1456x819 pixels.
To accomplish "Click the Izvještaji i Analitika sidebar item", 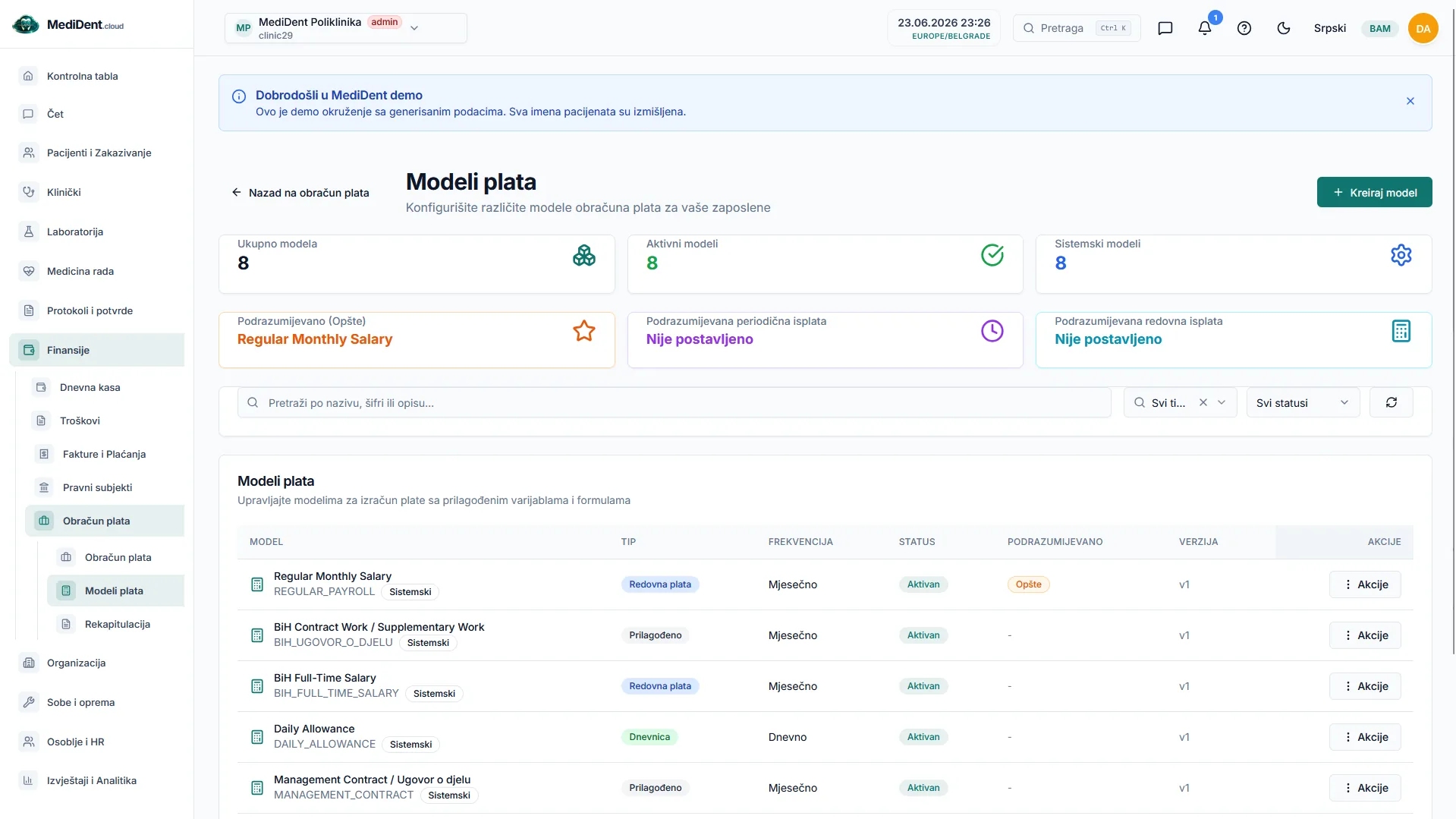I will [97, 780].
